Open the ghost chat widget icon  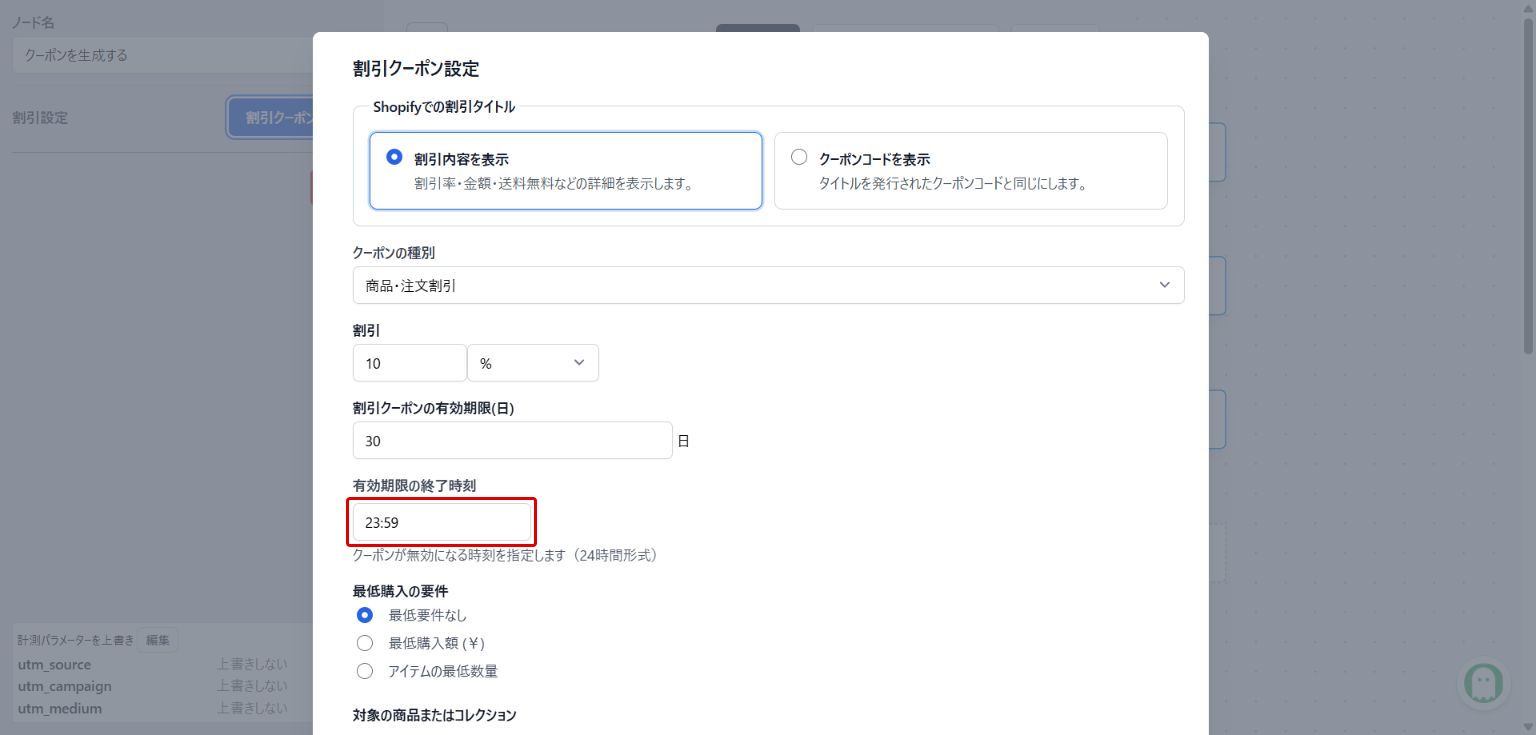[x=1484, y=683]
